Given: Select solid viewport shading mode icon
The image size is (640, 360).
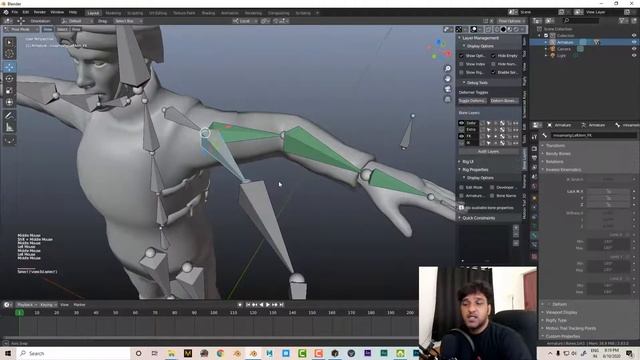Looking at the screenshot, I should 503,29.
